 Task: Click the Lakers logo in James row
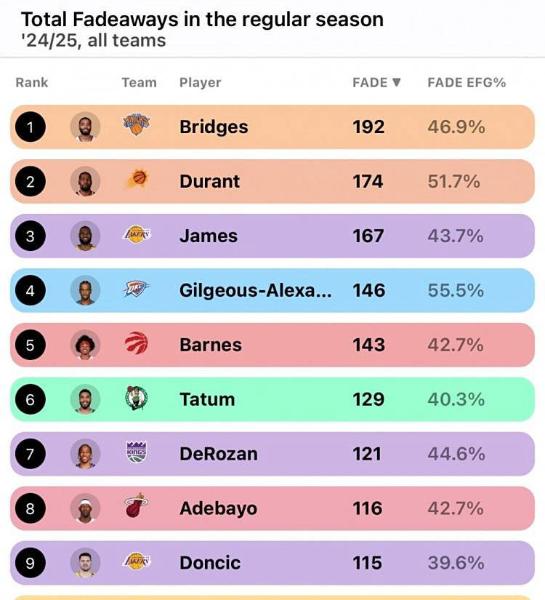coord(137,234)
